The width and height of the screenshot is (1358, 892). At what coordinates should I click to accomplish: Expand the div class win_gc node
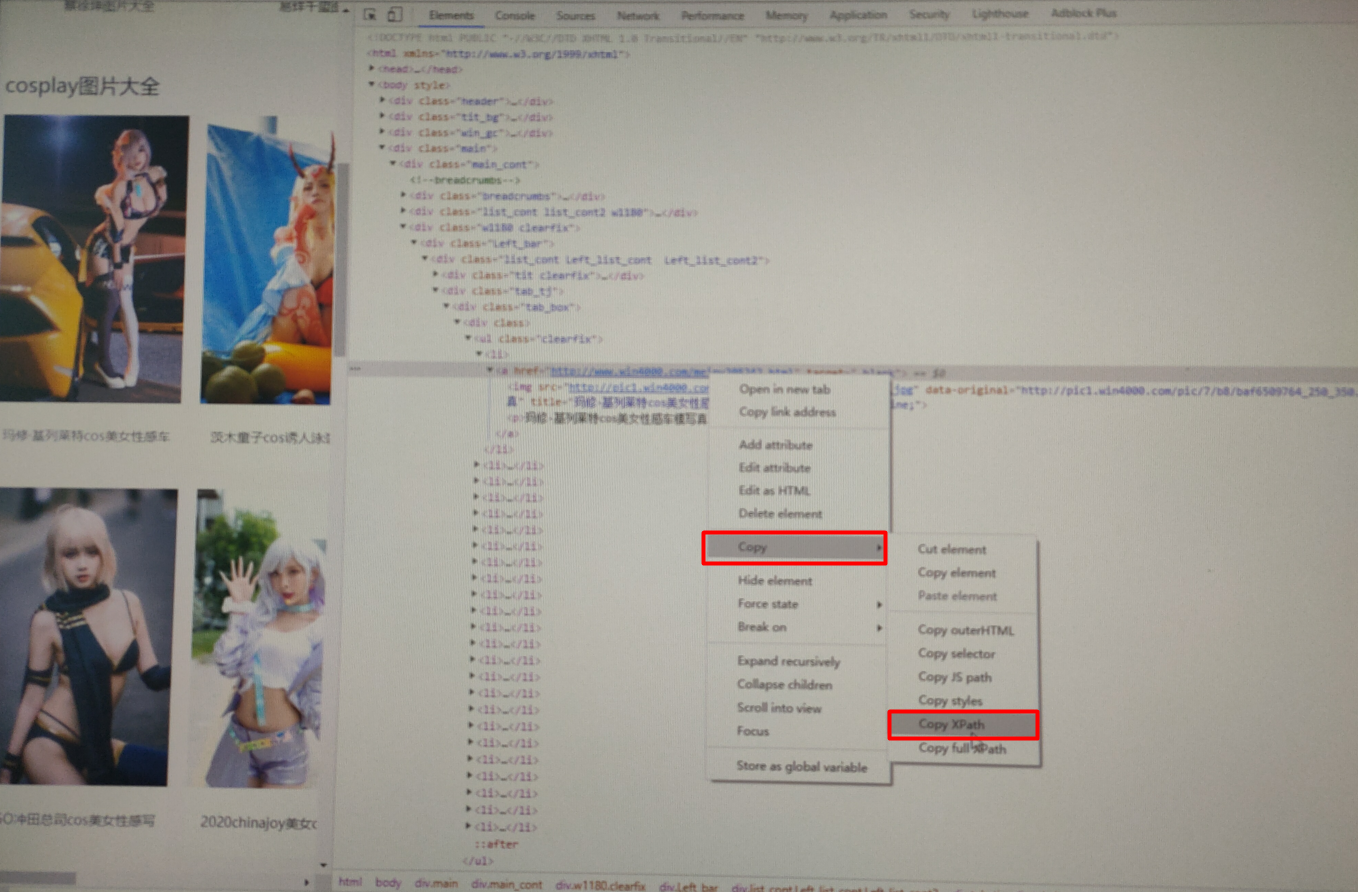click(383, 132)
